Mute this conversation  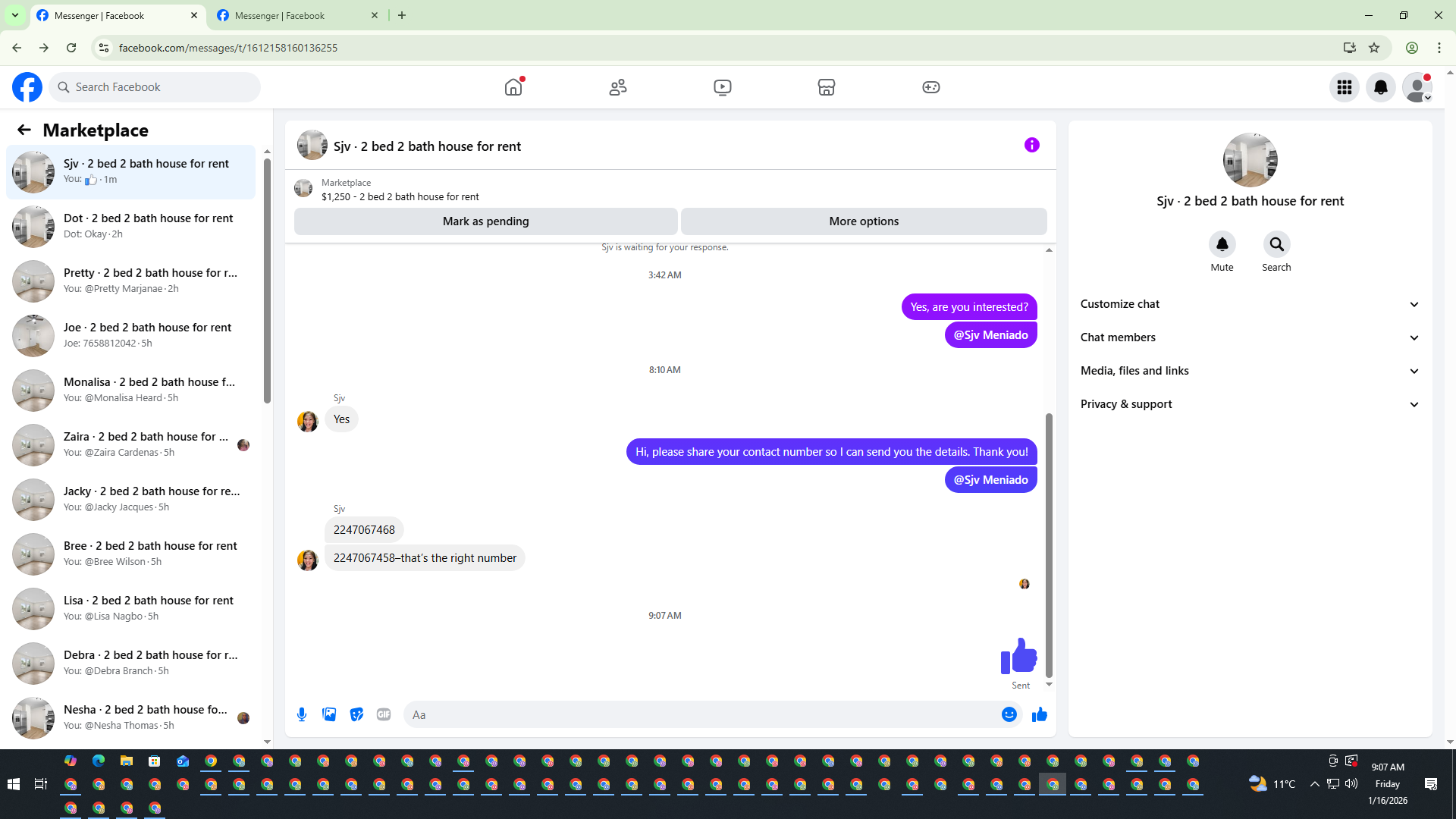coord(1222,245)
